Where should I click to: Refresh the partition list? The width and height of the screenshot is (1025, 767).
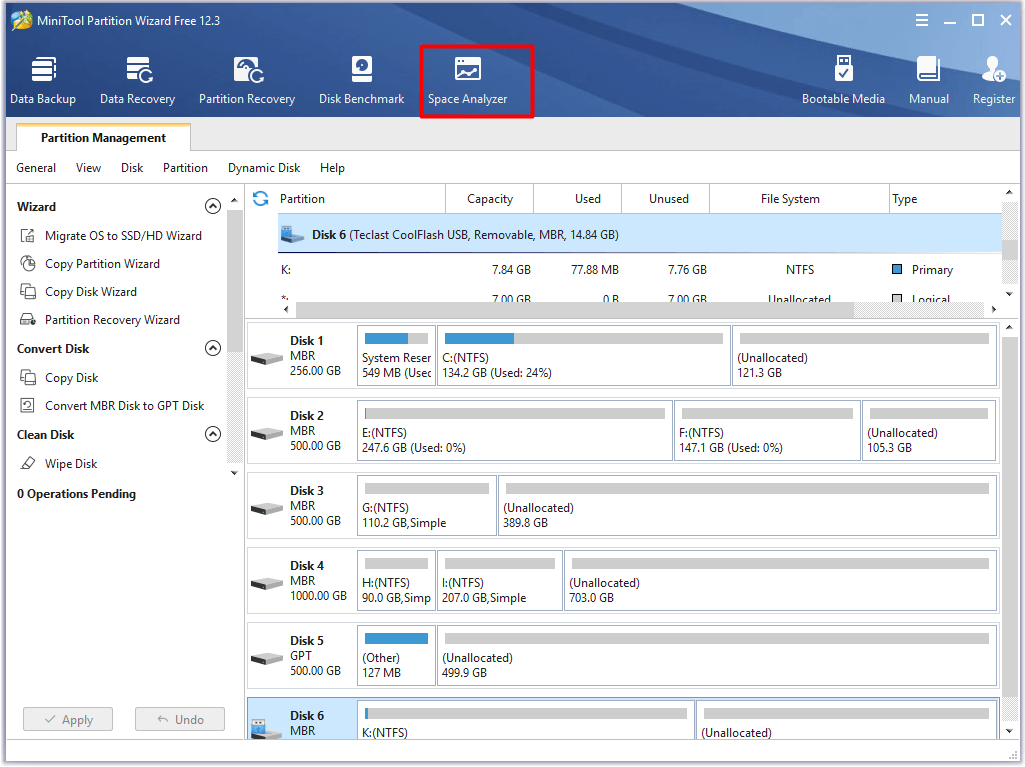click(x=261, y=199)
